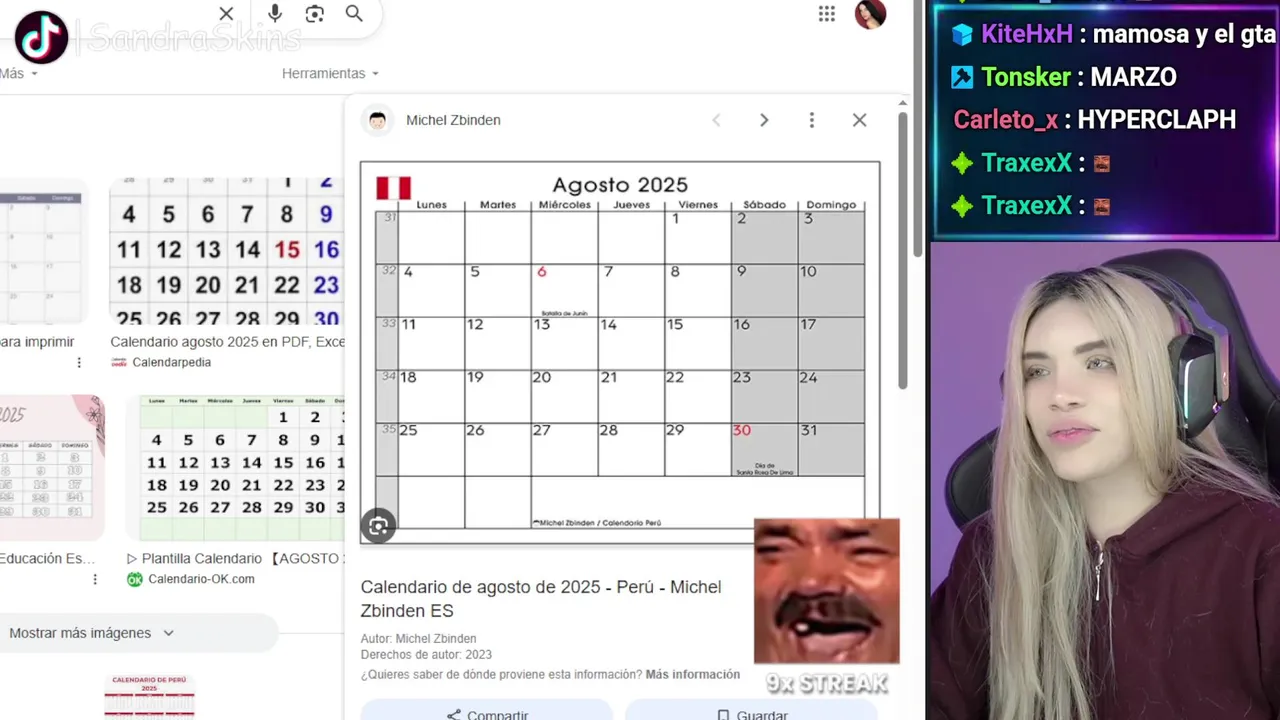Click the Calendarpedia favicon
The width and height of the screenshot is (1280, 720).
coord(119,363)
